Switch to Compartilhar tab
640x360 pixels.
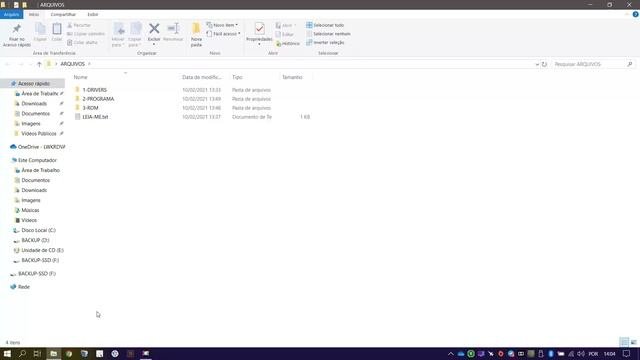point(63,14)
